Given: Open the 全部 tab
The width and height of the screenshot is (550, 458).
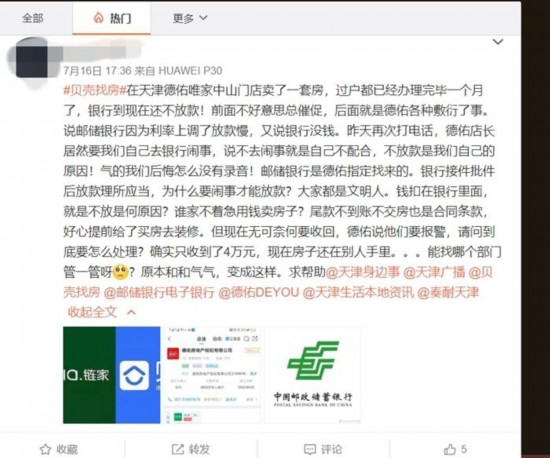Looking at the screenshot, I should click(x=33, y=18).
